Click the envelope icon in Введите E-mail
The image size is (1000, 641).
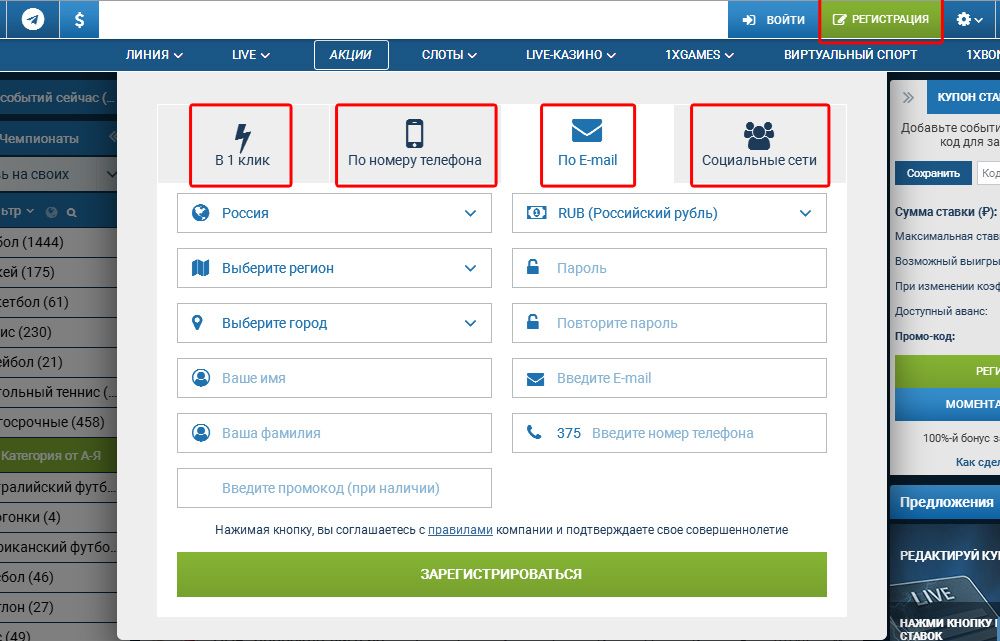(x=535, y=379)
